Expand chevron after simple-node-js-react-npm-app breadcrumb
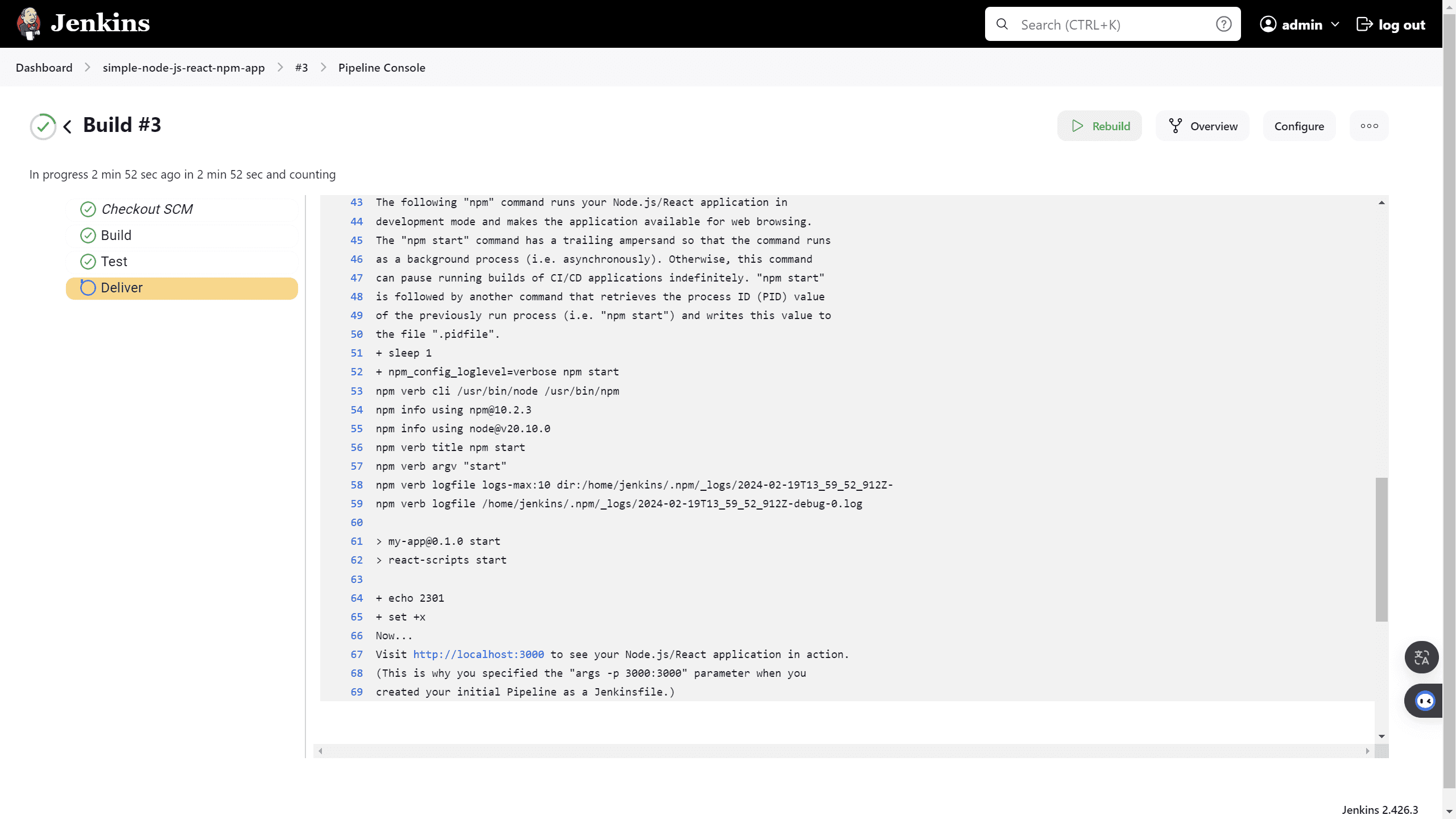This screenshot has width=1456, height=819. coord(280,68)
